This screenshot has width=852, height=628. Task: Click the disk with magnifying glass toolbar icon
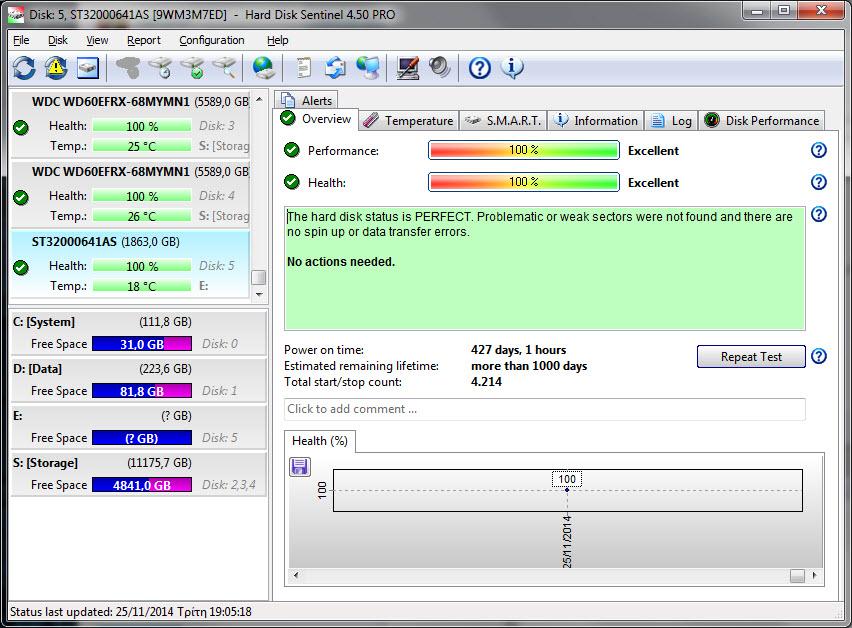click(224, 68)
